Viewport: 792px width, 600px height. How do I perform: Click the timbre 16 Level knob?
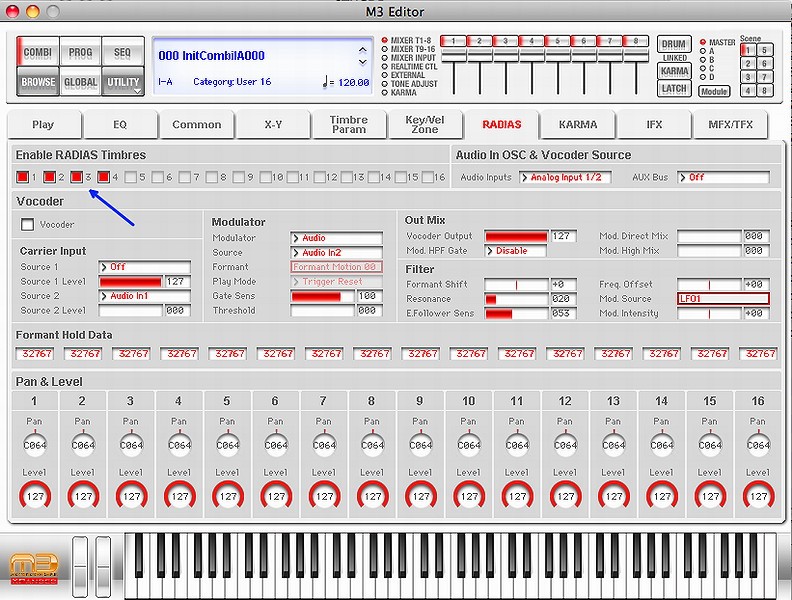point(759,496)
